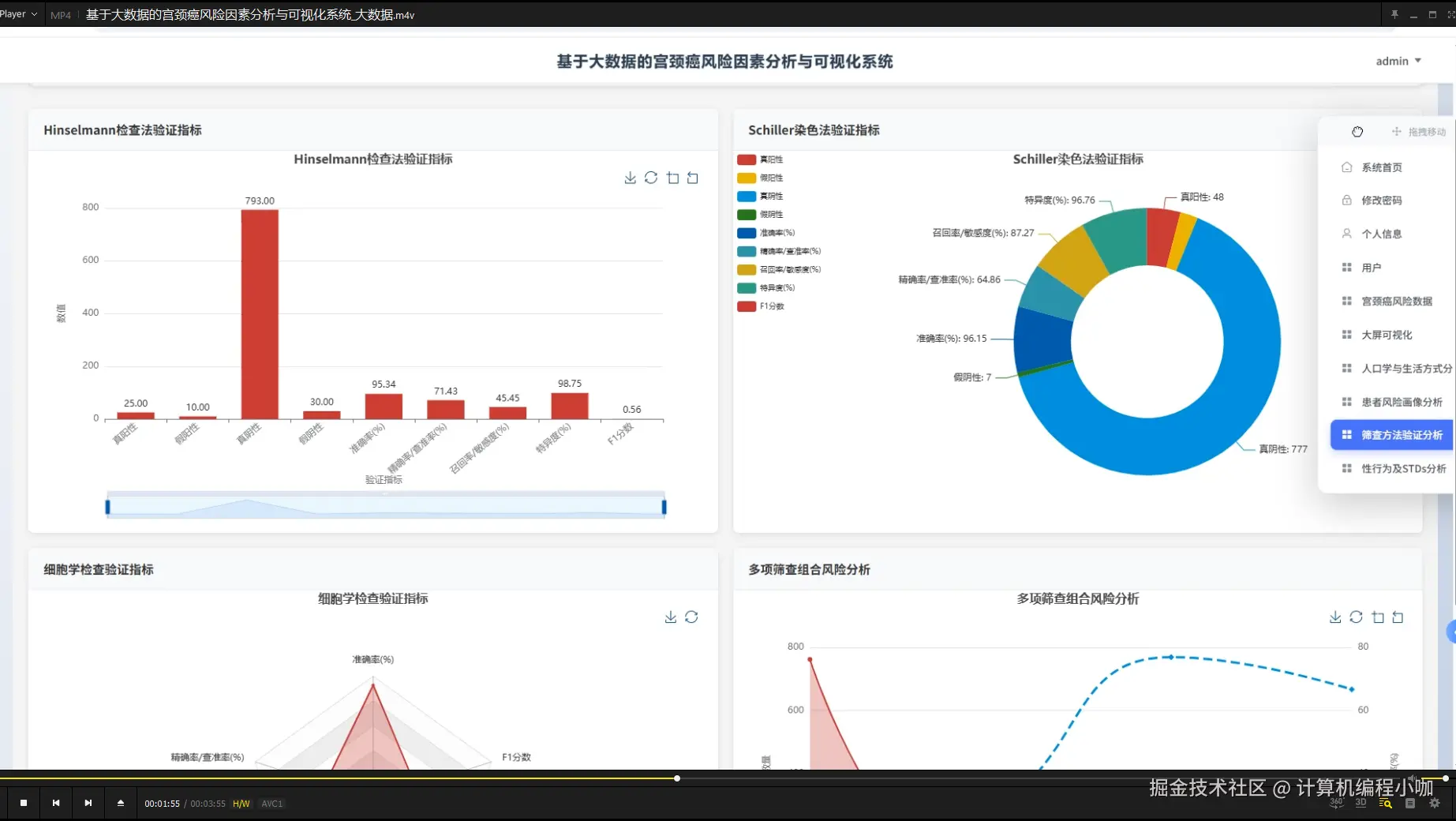Click the left handle of the data zoom slider
The width and height of the screenshot is (1456, 821).
click(107, 506)
